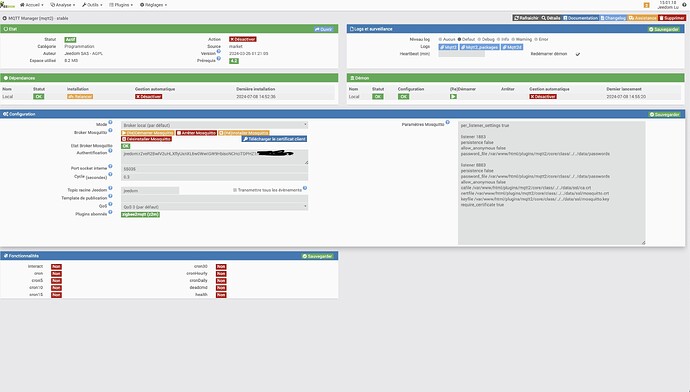Click the help icon beside Paramètres Mosquitto
Viewport: 690px width, 392px height.
[x=448, y=123]
